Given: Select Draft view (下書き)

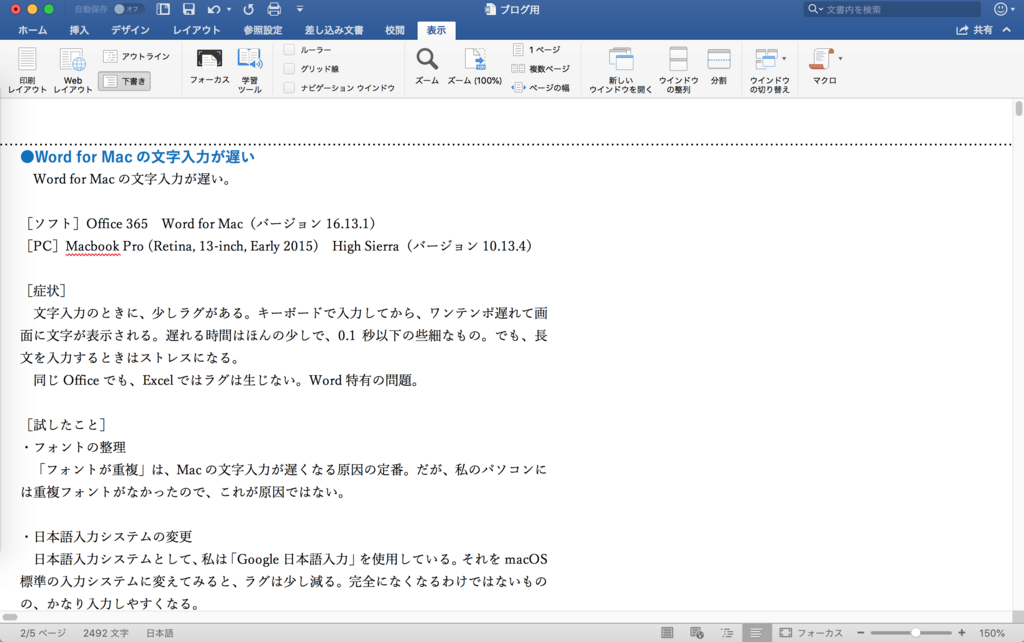Looking at the screenshot, I should click(125, 81).
